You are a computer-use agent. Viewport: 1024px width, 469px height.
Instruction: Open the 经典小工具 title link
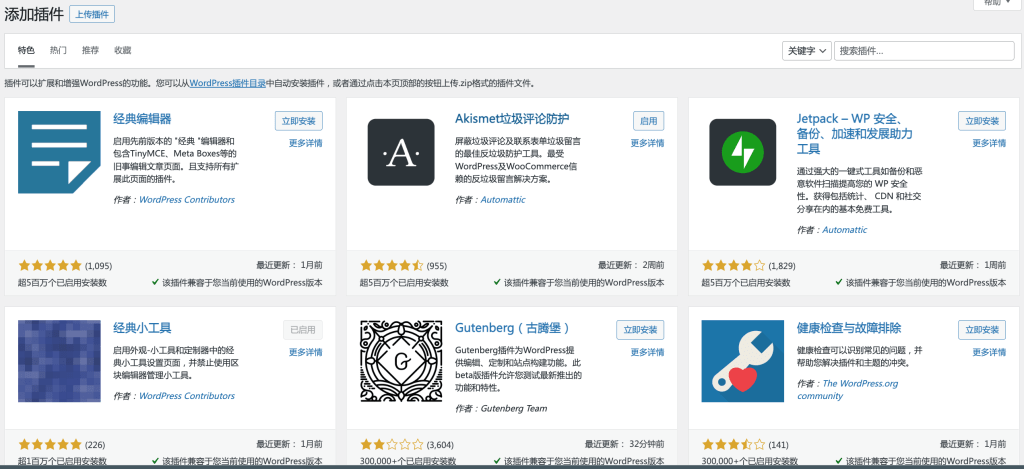tap(142, 328)
